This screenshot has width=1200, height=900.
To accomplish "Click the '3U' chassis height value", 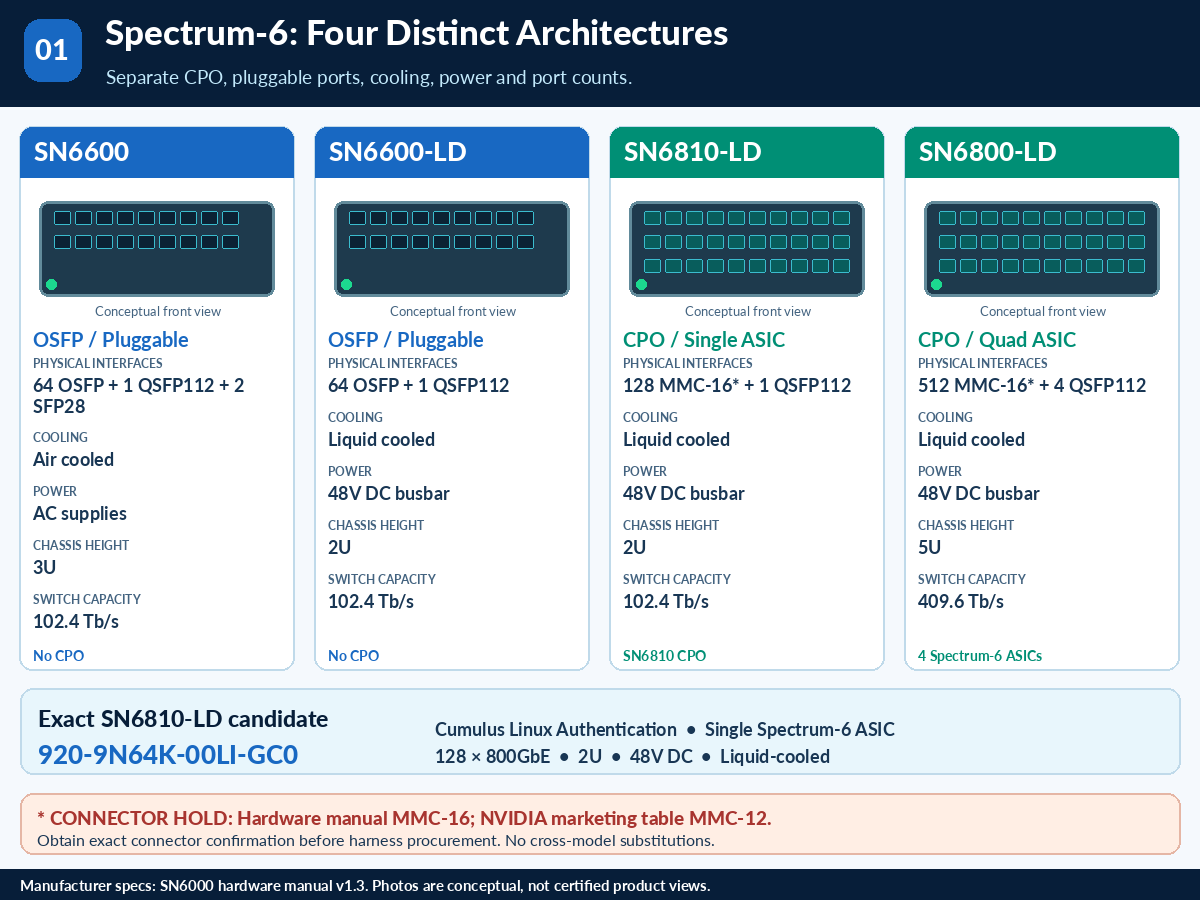I will 45,568.
